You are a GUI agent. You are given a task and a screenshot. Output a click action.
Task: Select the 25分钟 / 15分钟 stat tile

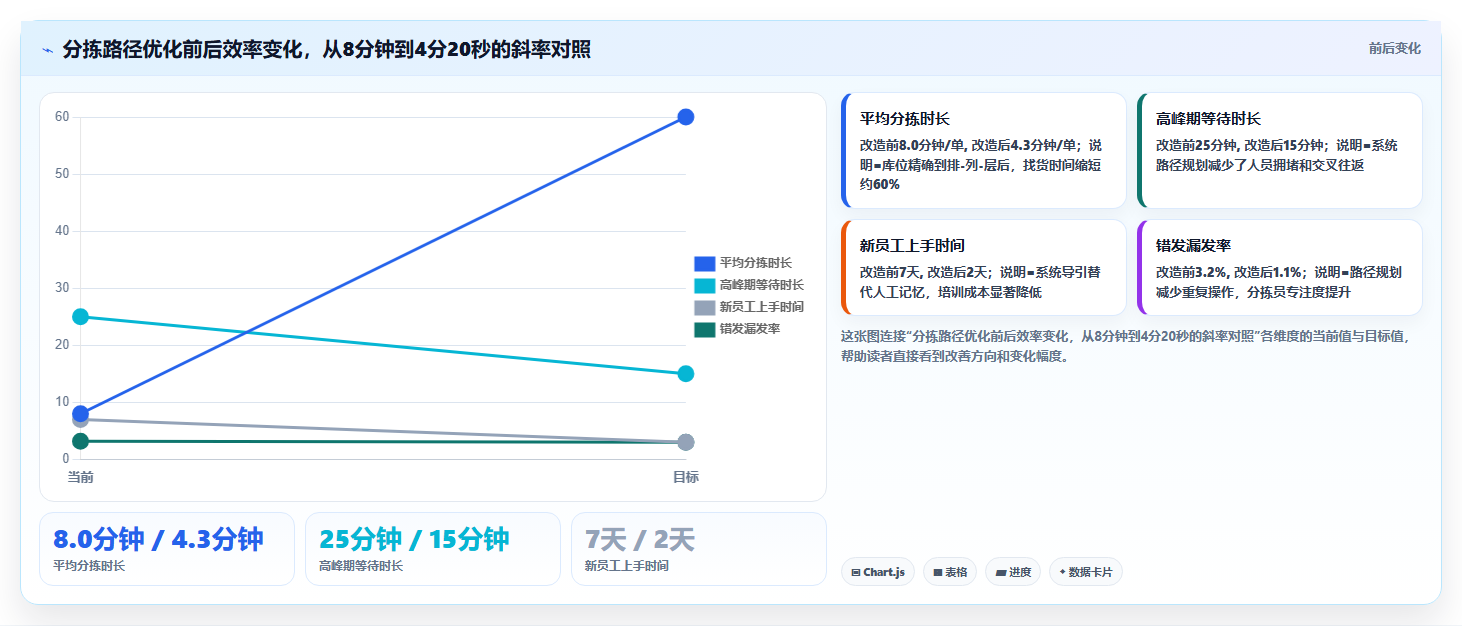(433, 549)
